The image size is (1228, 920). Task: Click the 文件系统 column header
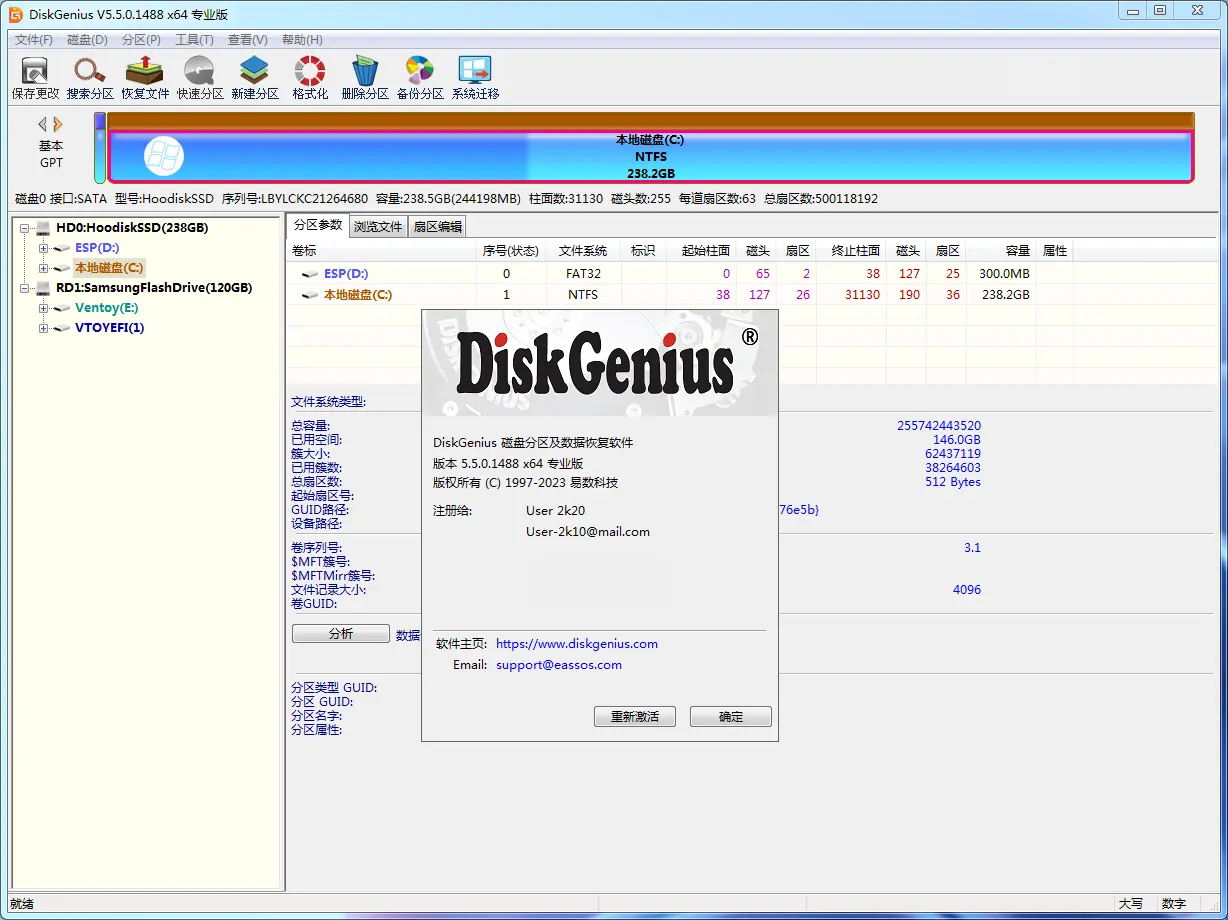583,251
